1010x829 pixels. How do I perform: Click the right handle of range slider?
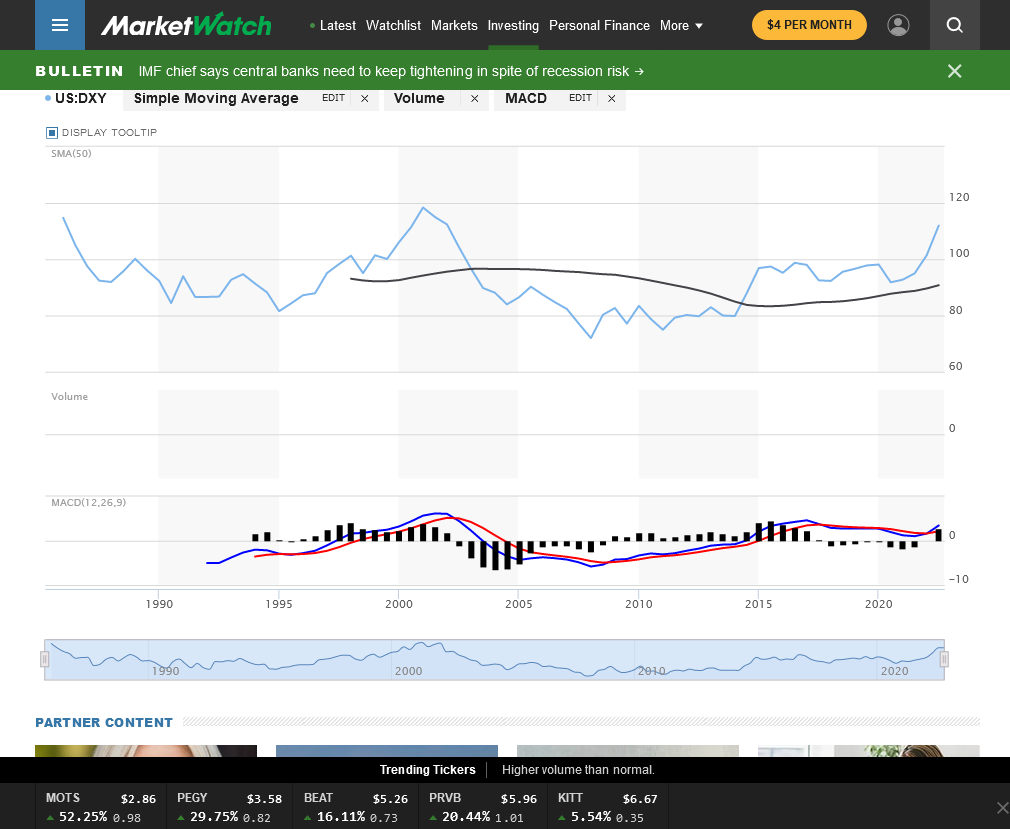coord(944,659)
